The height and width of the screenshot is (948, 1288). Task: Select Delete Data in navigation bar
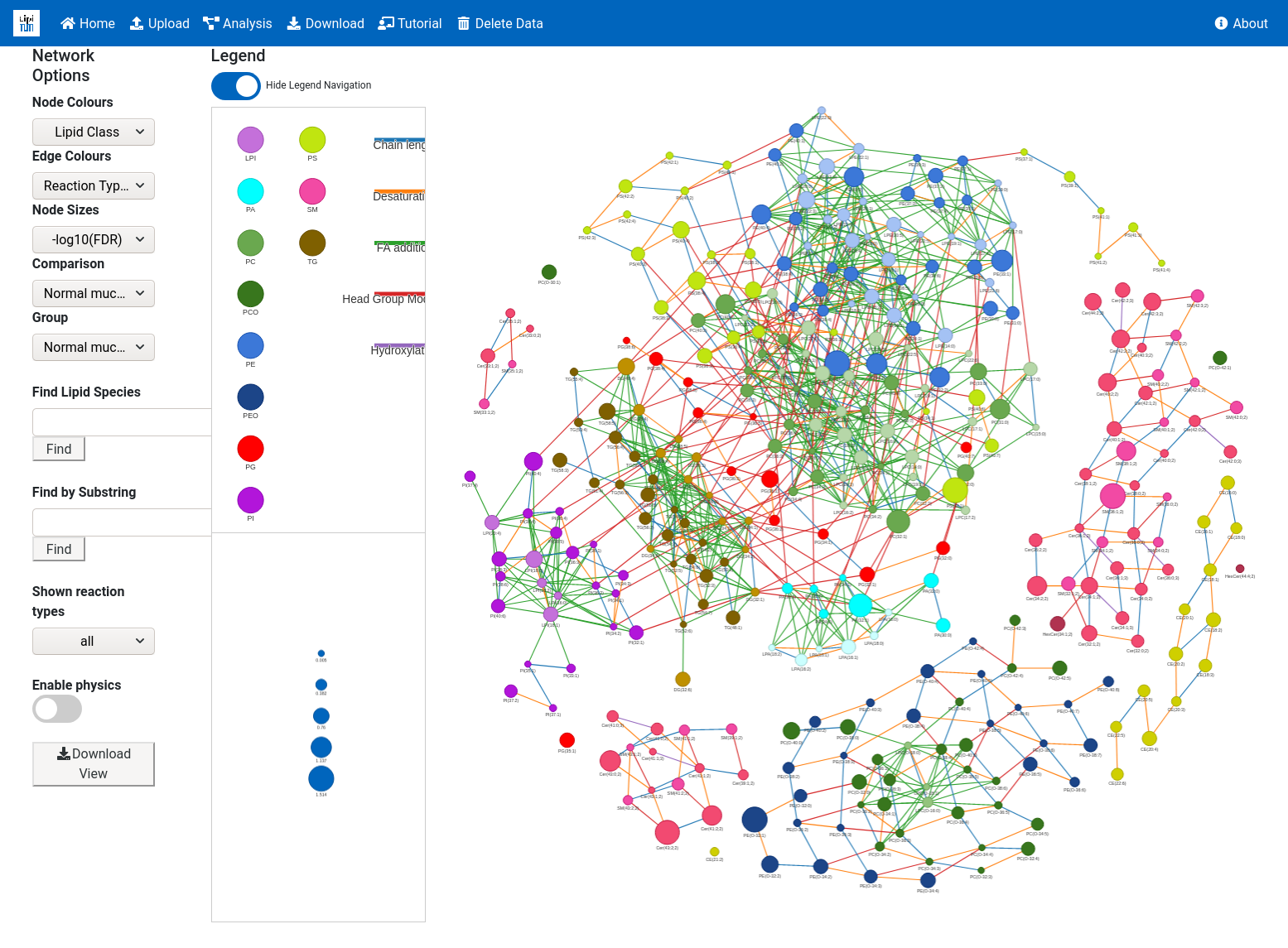pos(500,23)
